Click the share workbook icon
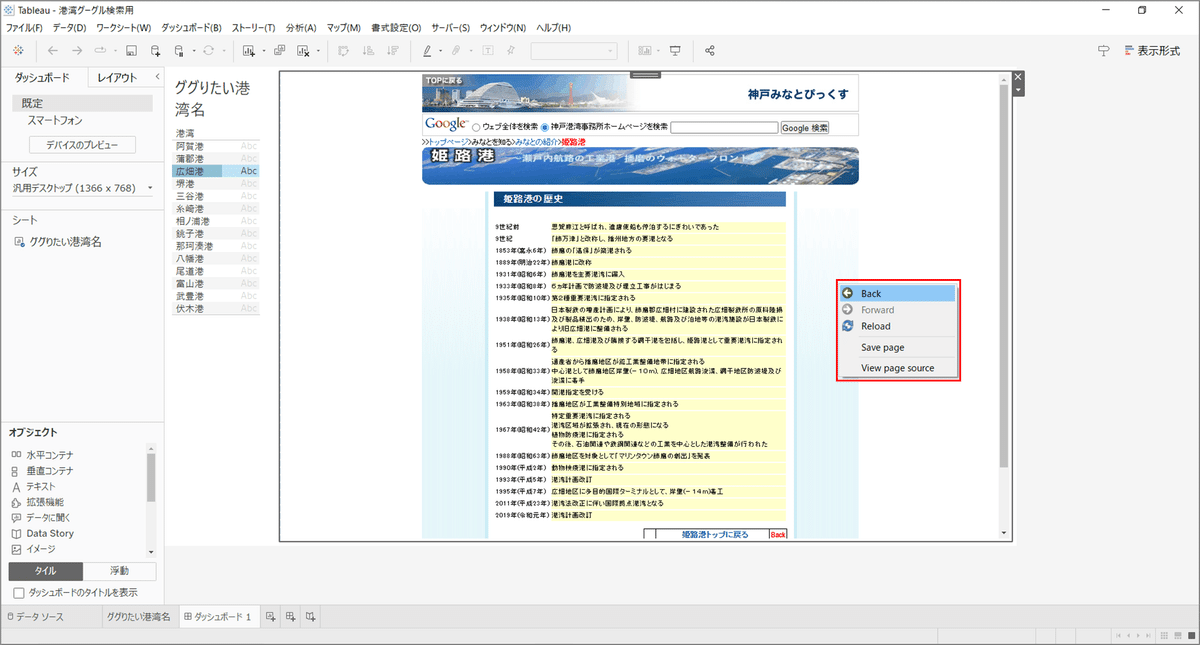 (710, 50)
